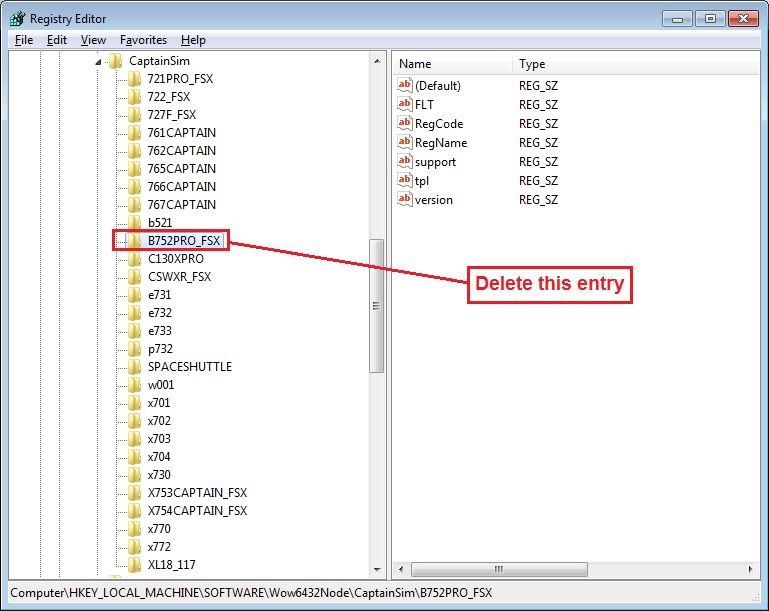Image resolution: width=769 pixels, height=611 pixels.
Task: Select the B752PRO_FSX registry key
Action: point(183,241)
